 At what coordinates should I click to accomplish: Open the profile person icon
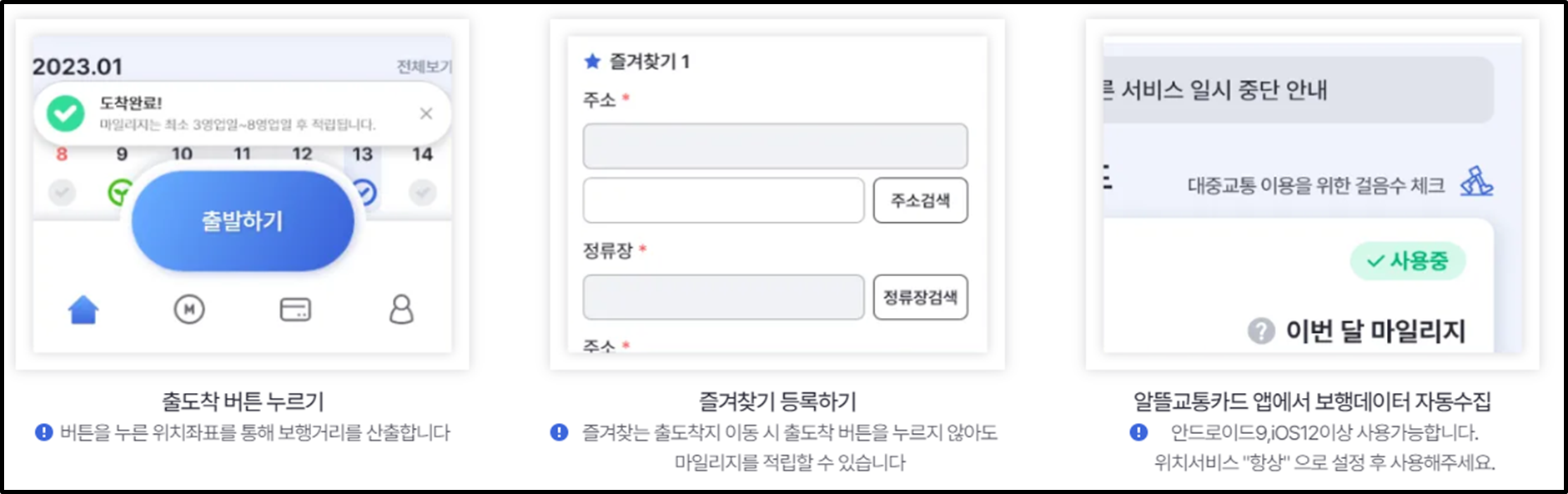tap(400, 310)
